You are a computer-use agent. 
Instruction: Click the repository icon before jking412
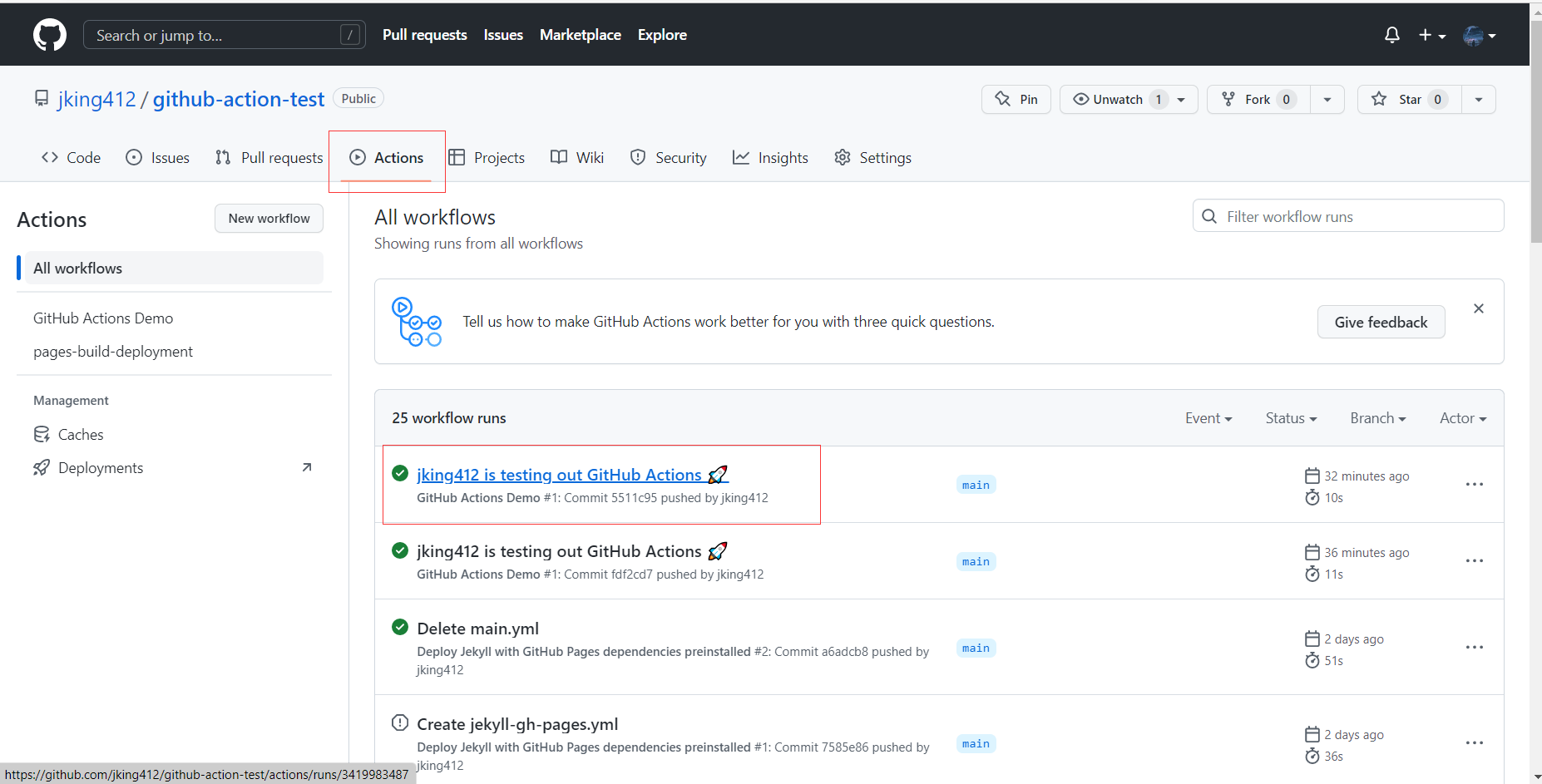tap(42, 99)
